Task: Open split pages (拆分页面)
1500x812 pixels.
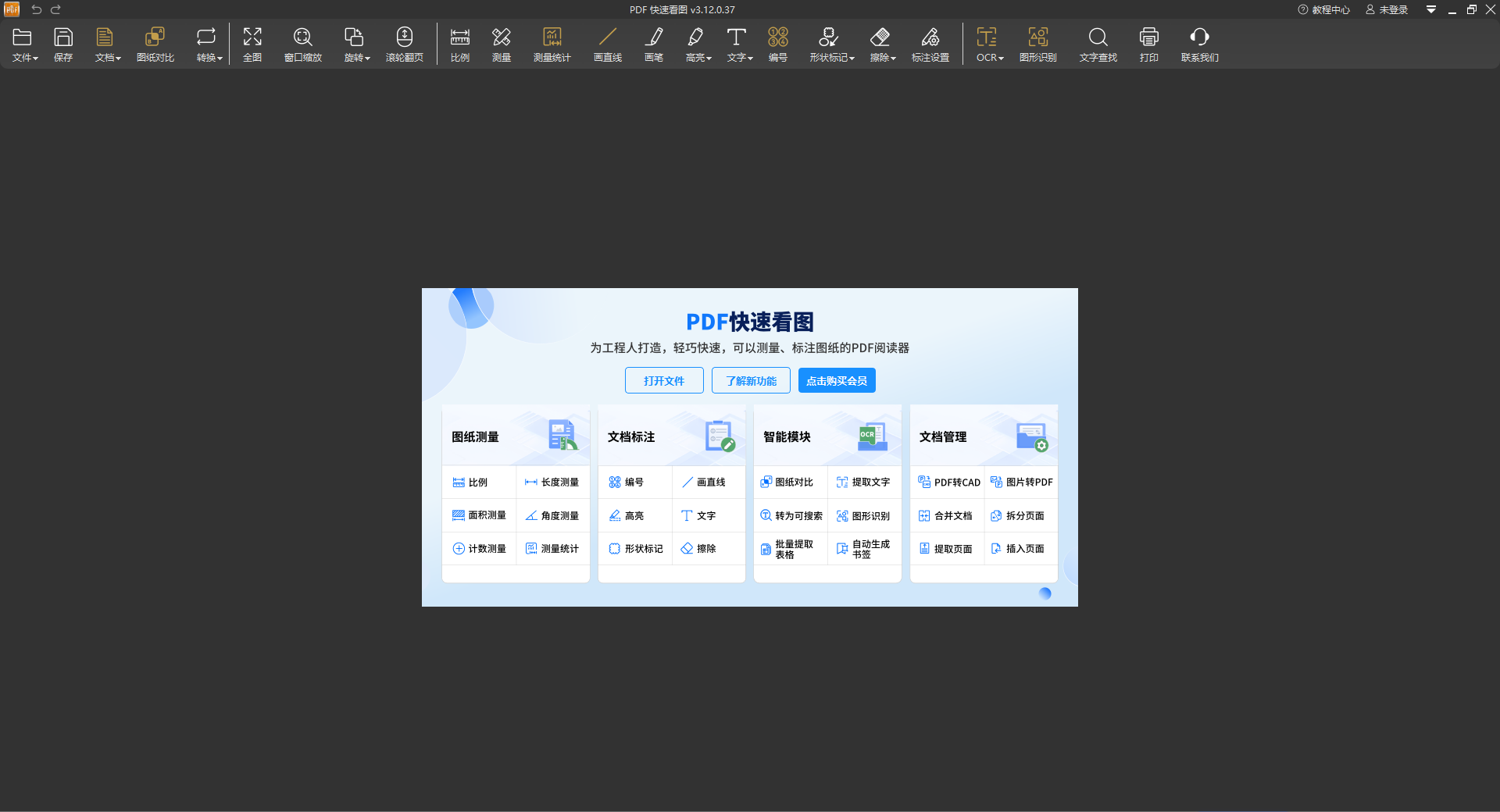Action: pyautogui.click(x=1021, y=515)
